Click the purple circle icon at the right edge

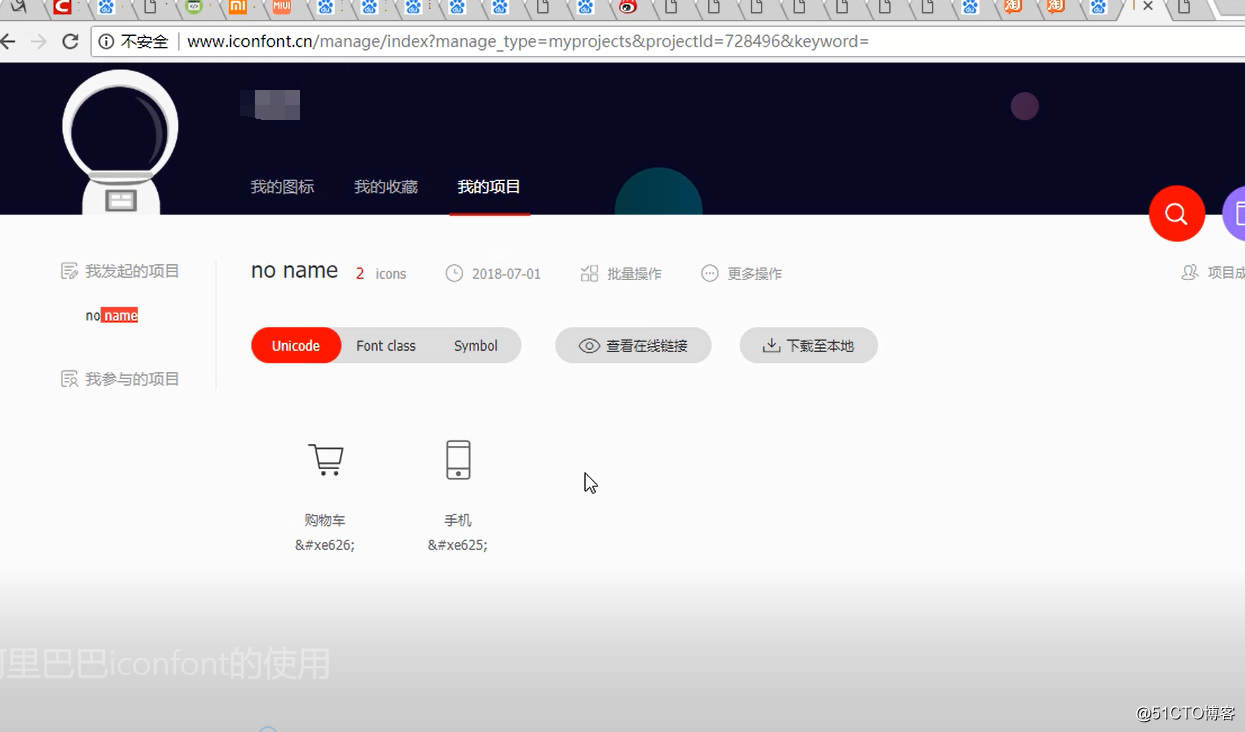[1234, 213]
